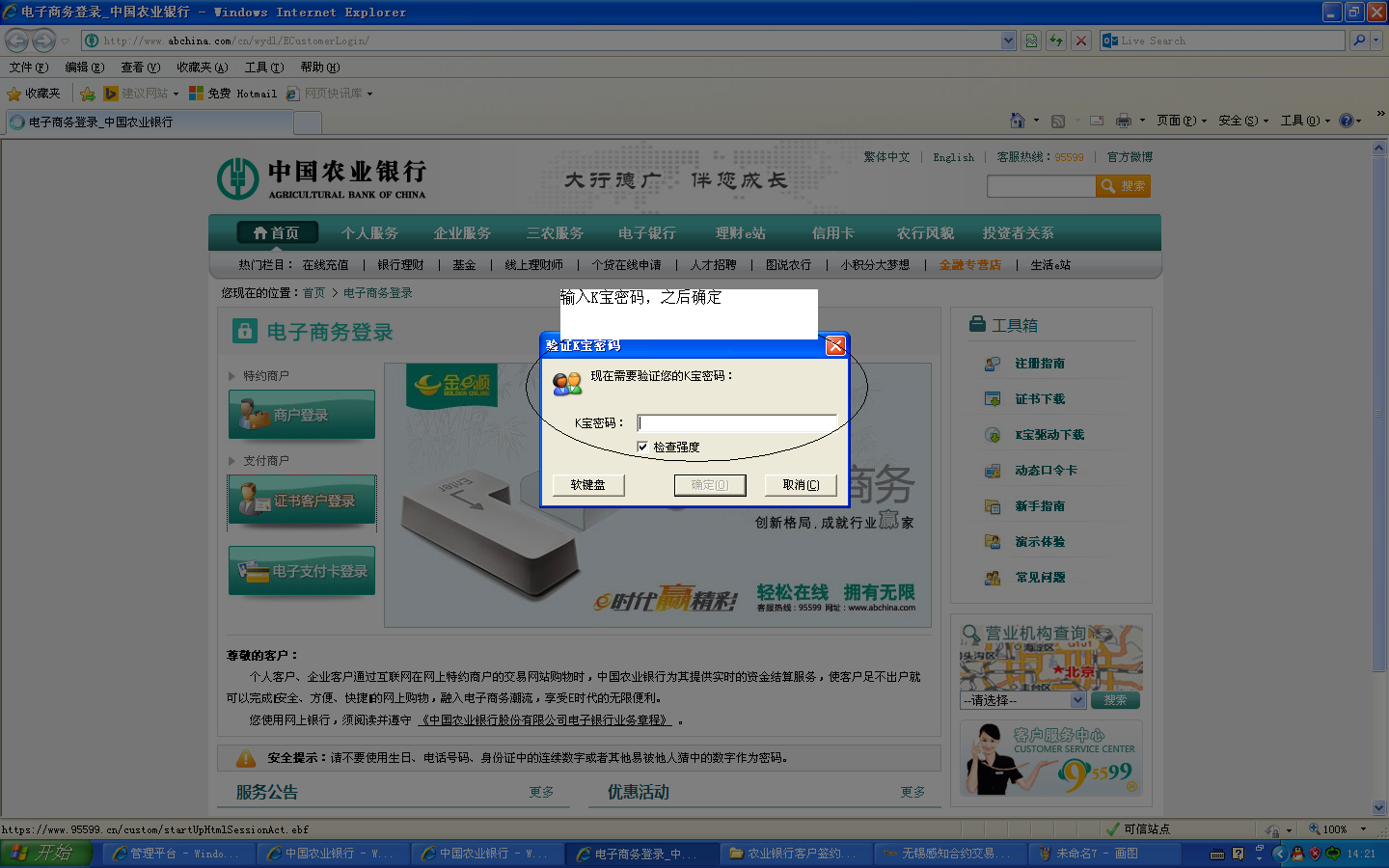The height and width of the screenshot is (868, 1389).
Task: Open the 页面(P) dropdown menu
Action: 1182,121
